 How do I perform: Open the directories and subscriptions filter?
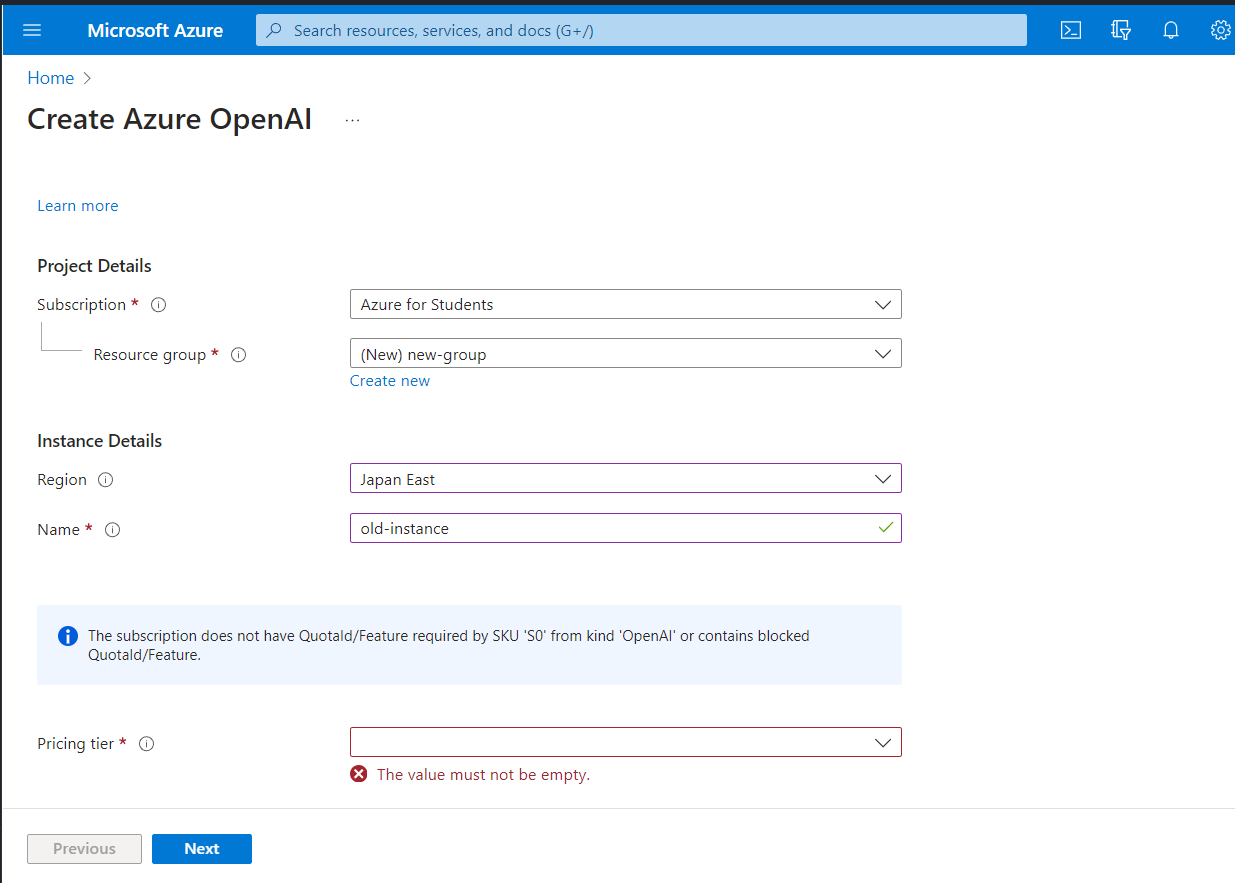[x=1120, y=30]
